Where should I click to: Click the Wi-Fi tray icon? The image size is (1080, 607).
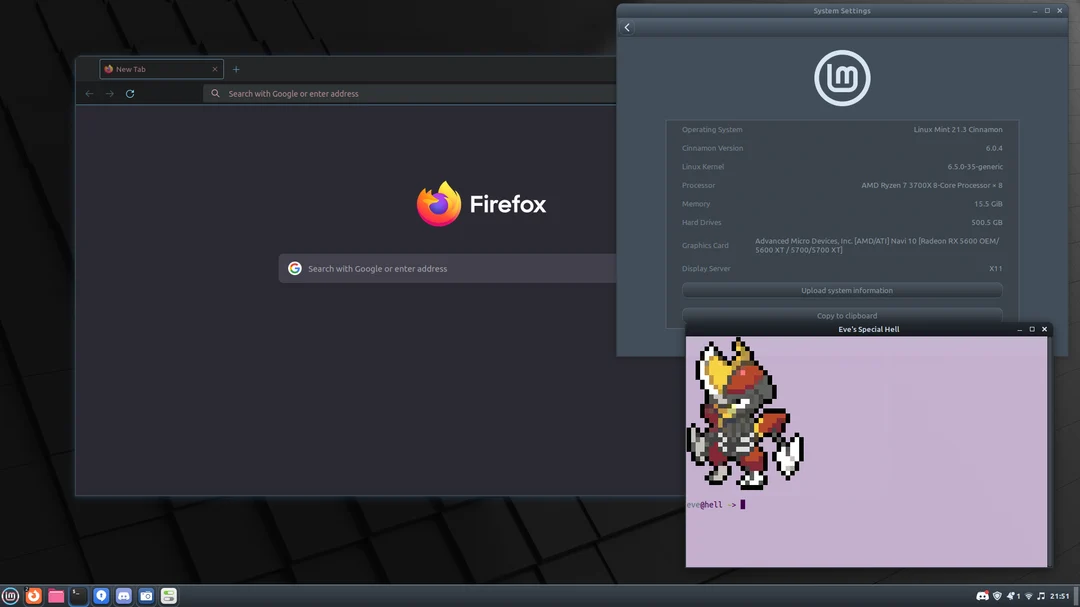pos(1028,595)
